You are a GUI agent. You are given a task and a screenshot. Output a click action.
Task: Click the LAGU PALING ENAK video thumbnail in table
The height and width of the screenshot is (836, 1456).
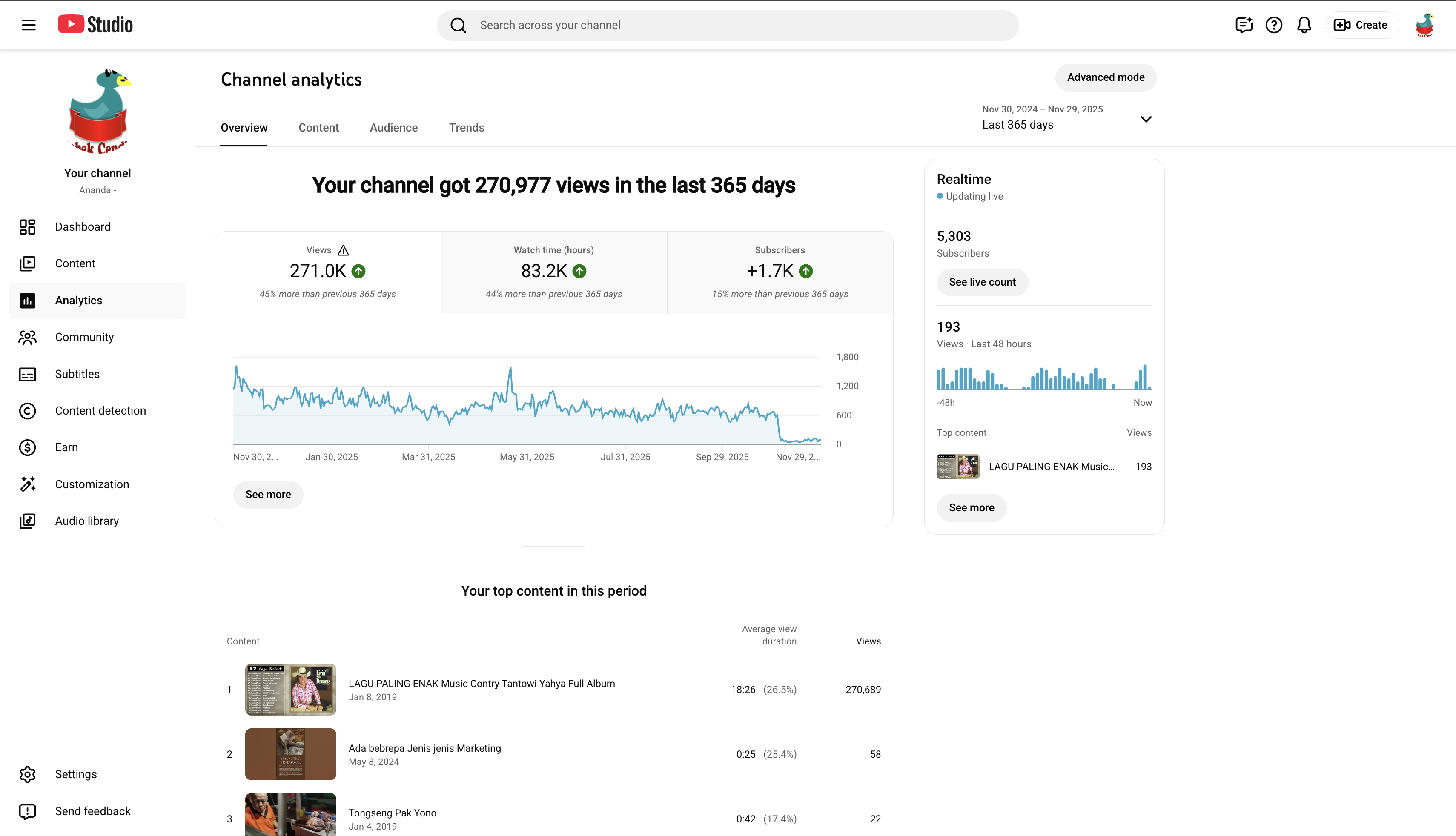[x=290, y=690]
